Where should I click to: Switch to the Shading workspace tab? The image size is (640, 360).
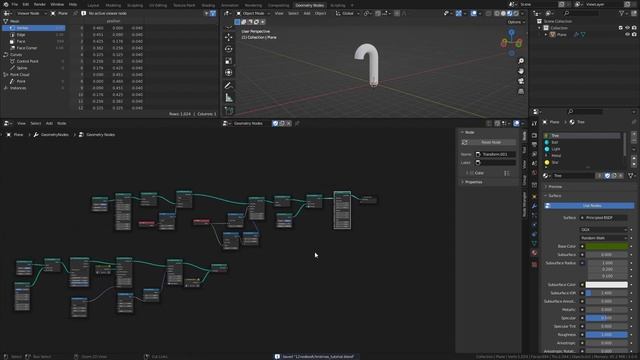[x=208, y=5]
